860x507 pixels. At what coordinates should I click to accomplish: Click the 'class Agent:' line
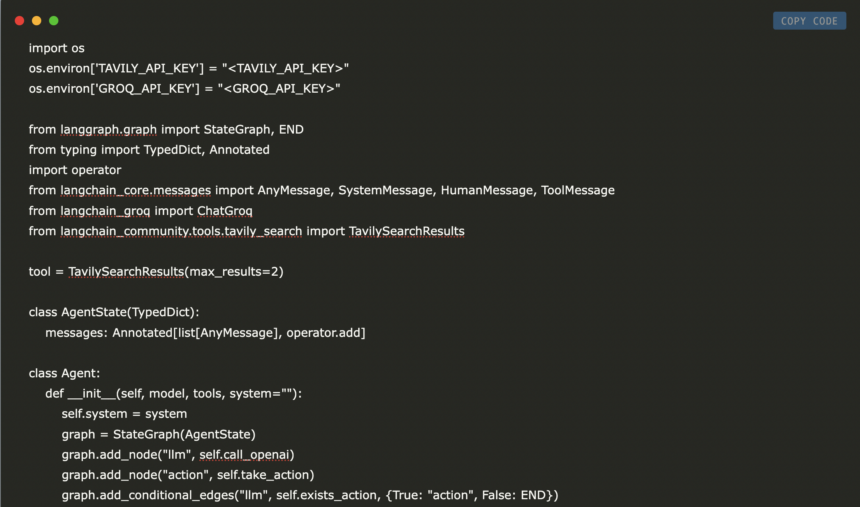click(x=66, y=373)
